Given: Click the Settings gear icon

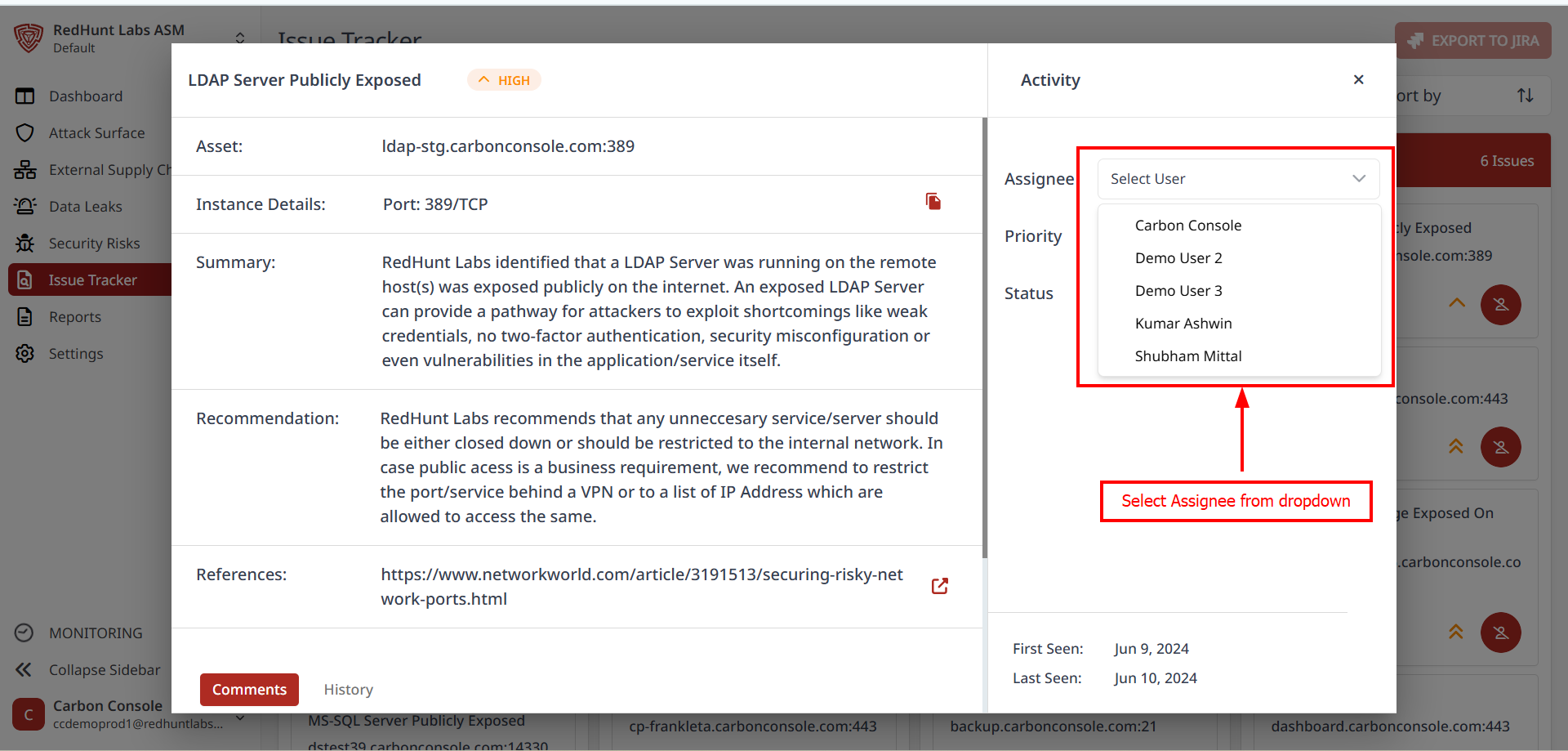Looking at the screenshot, I should [x=25, y=354].
